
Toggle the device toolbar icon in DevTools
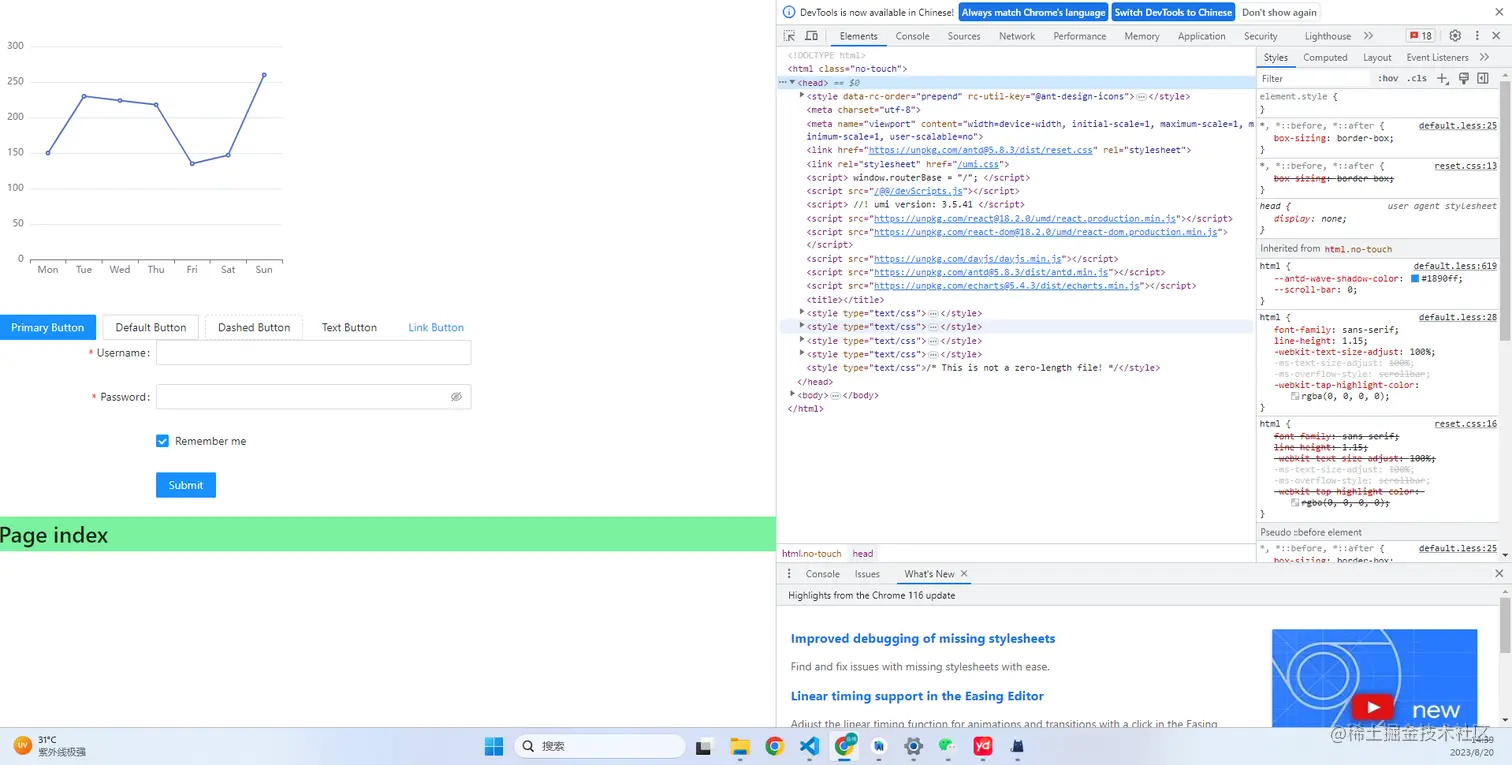[x=811, y=36]
